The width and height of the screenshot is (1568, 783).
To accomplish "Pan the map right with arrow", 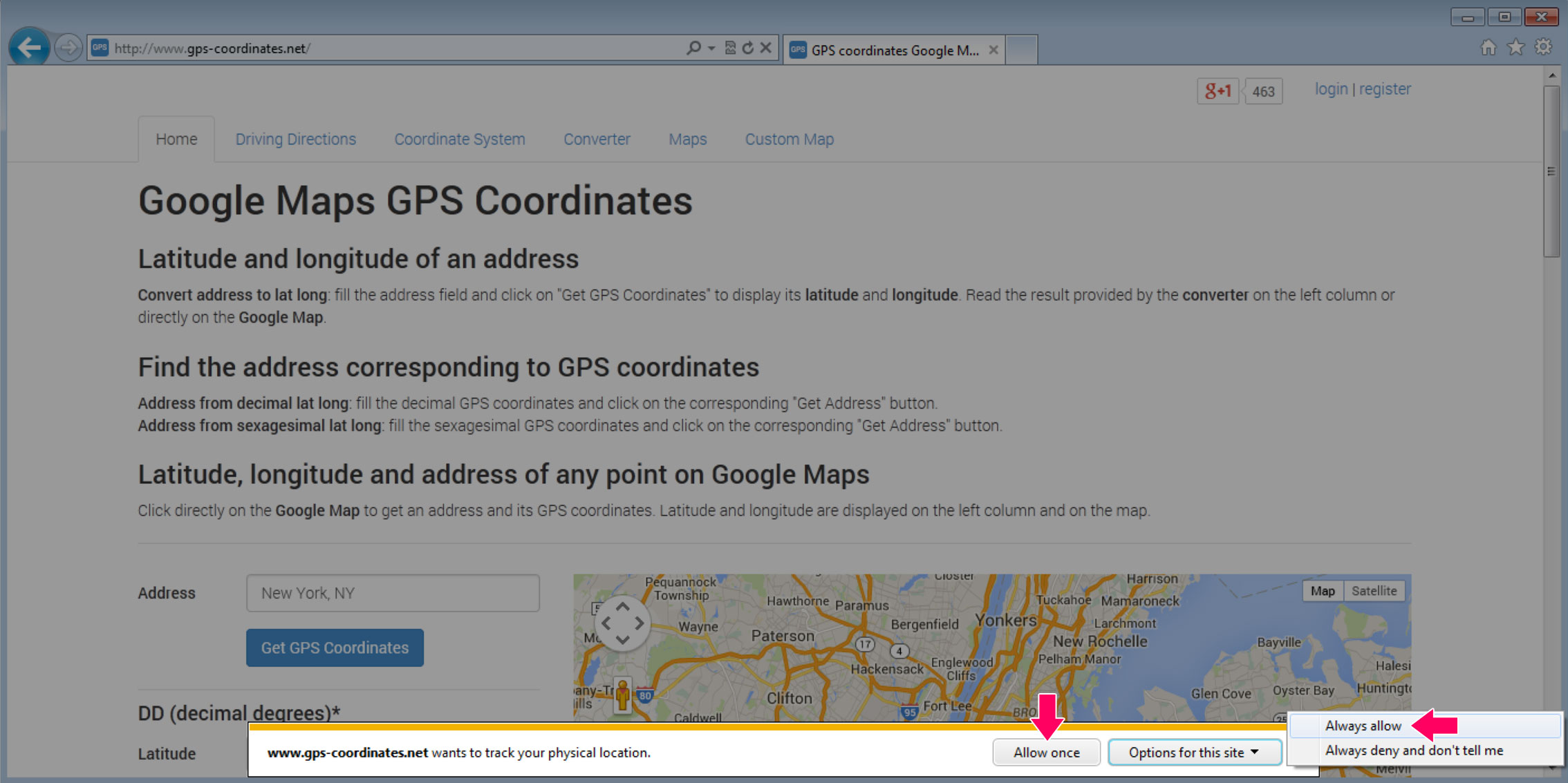I will coord(639,623).
